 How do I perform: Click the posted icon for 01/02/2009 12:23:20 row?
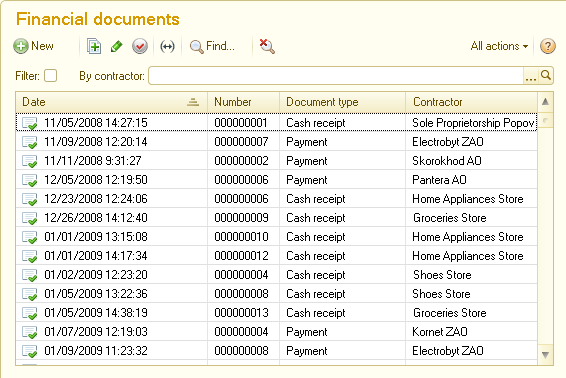(x=29, y=275)
